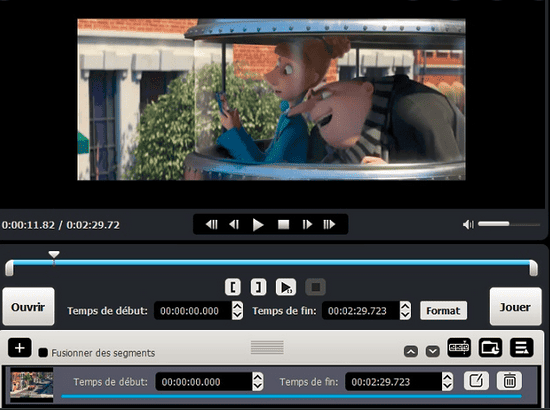
Task: Click the Format button
Action: coord(443,310)
